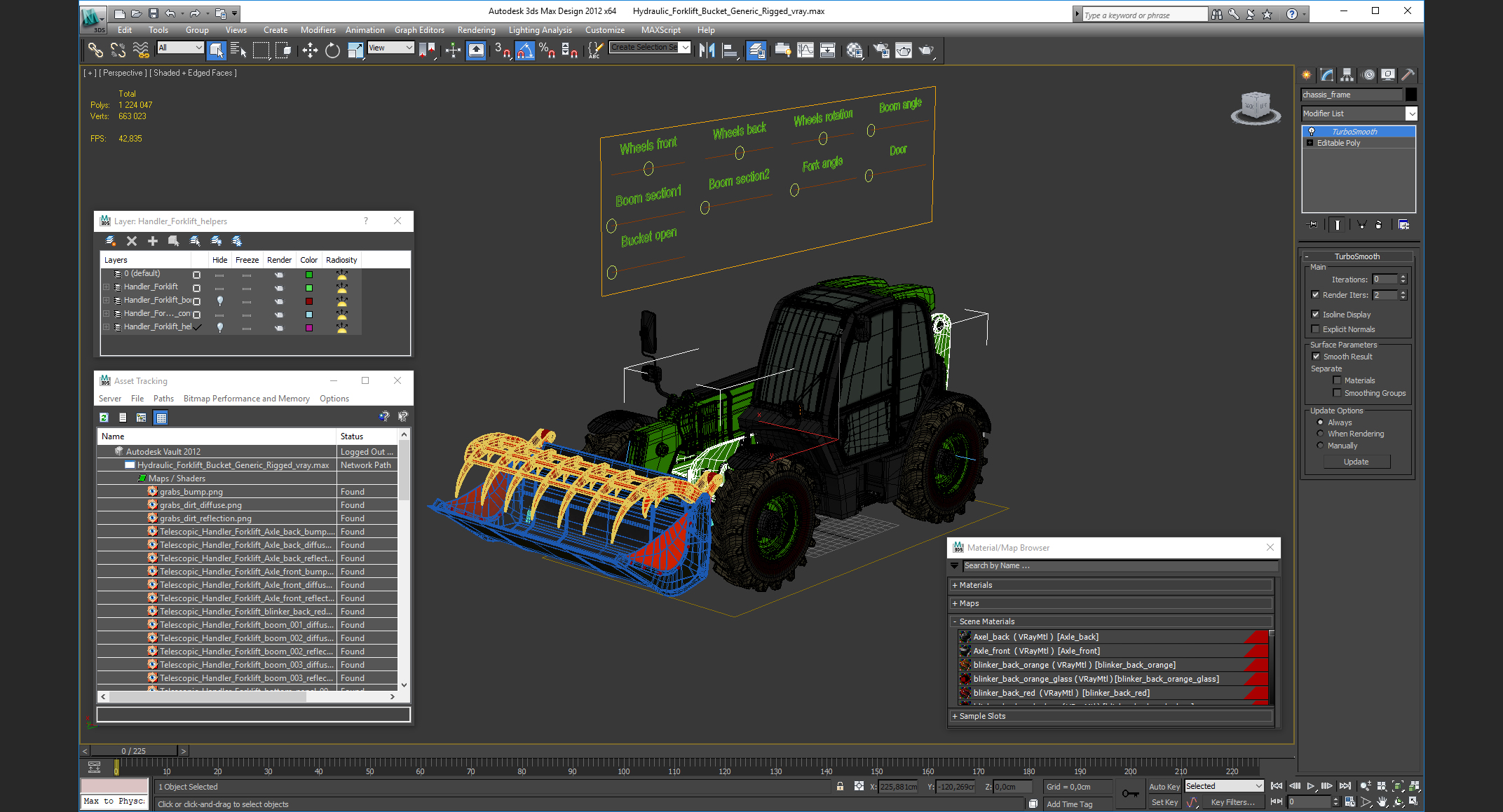Image resolution: width=1503 pixels, height=812 pixels.
Task: Enable Separate by Smoothing Groups checkbox
Action: point(1337,393)
